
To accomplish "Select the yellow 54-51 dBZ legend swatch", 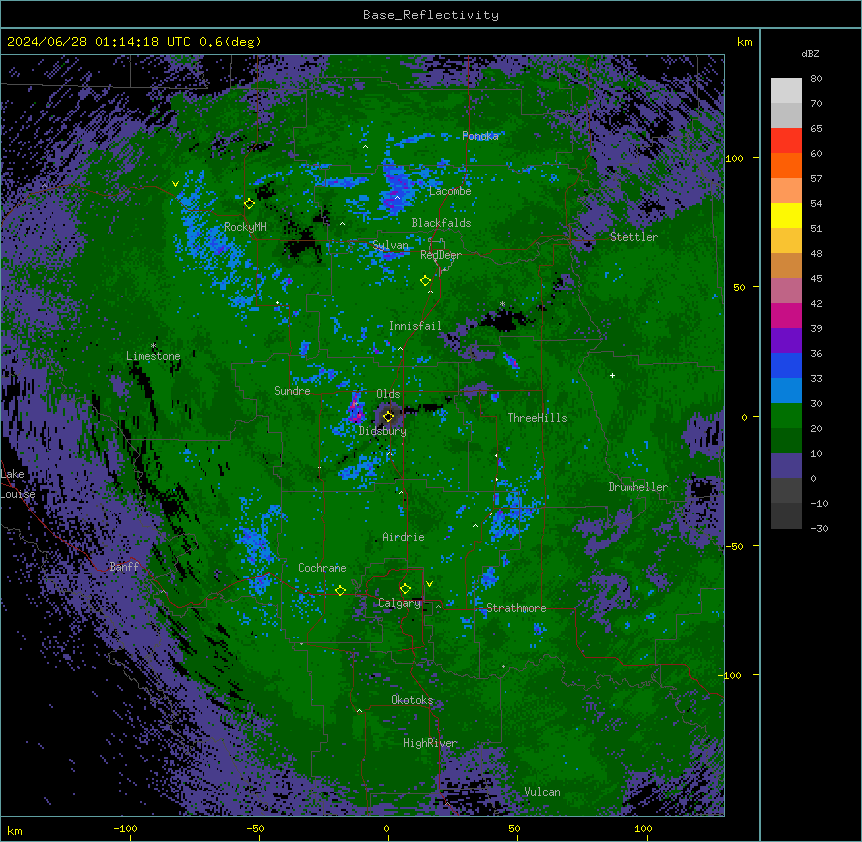I will click(x=786, y=215).
